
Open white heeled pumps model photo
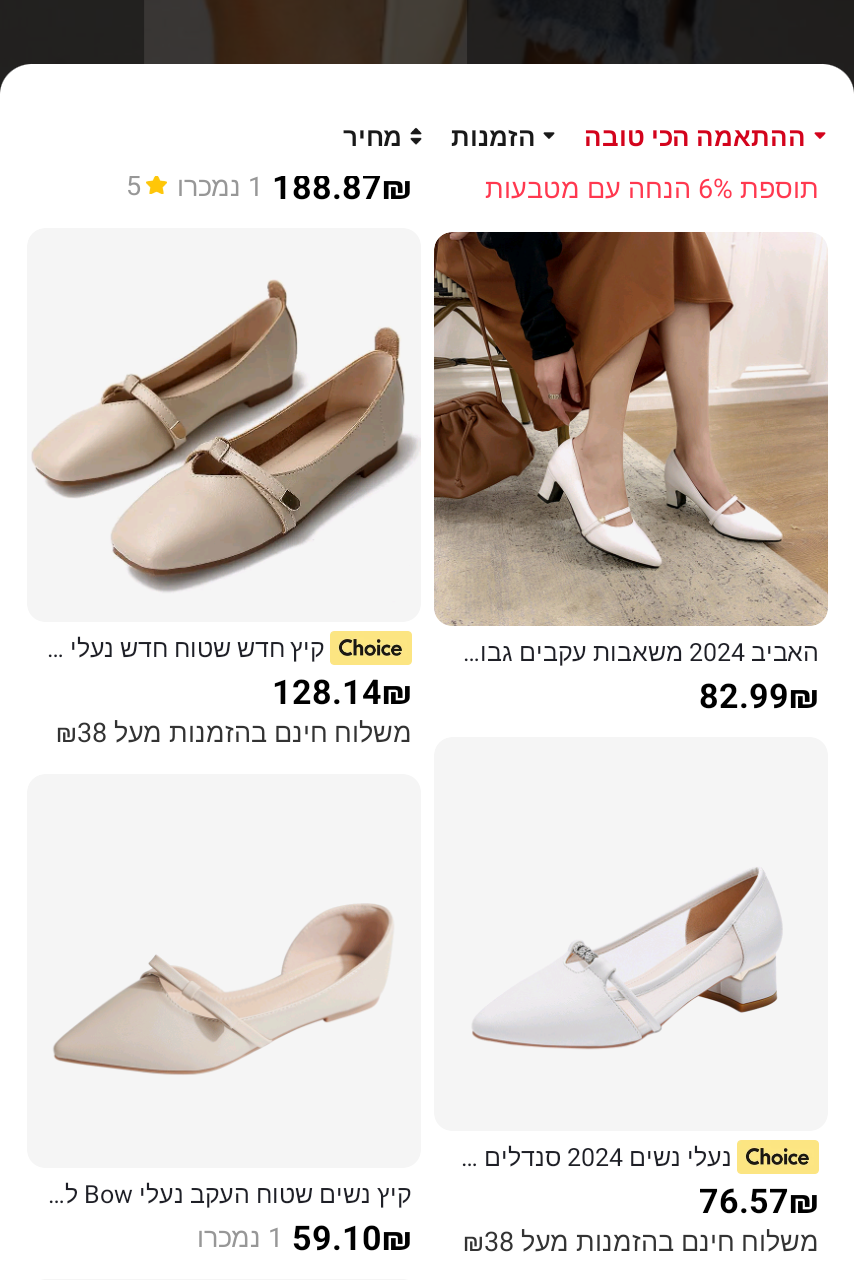pyautogui.click(x=631, y=429)
